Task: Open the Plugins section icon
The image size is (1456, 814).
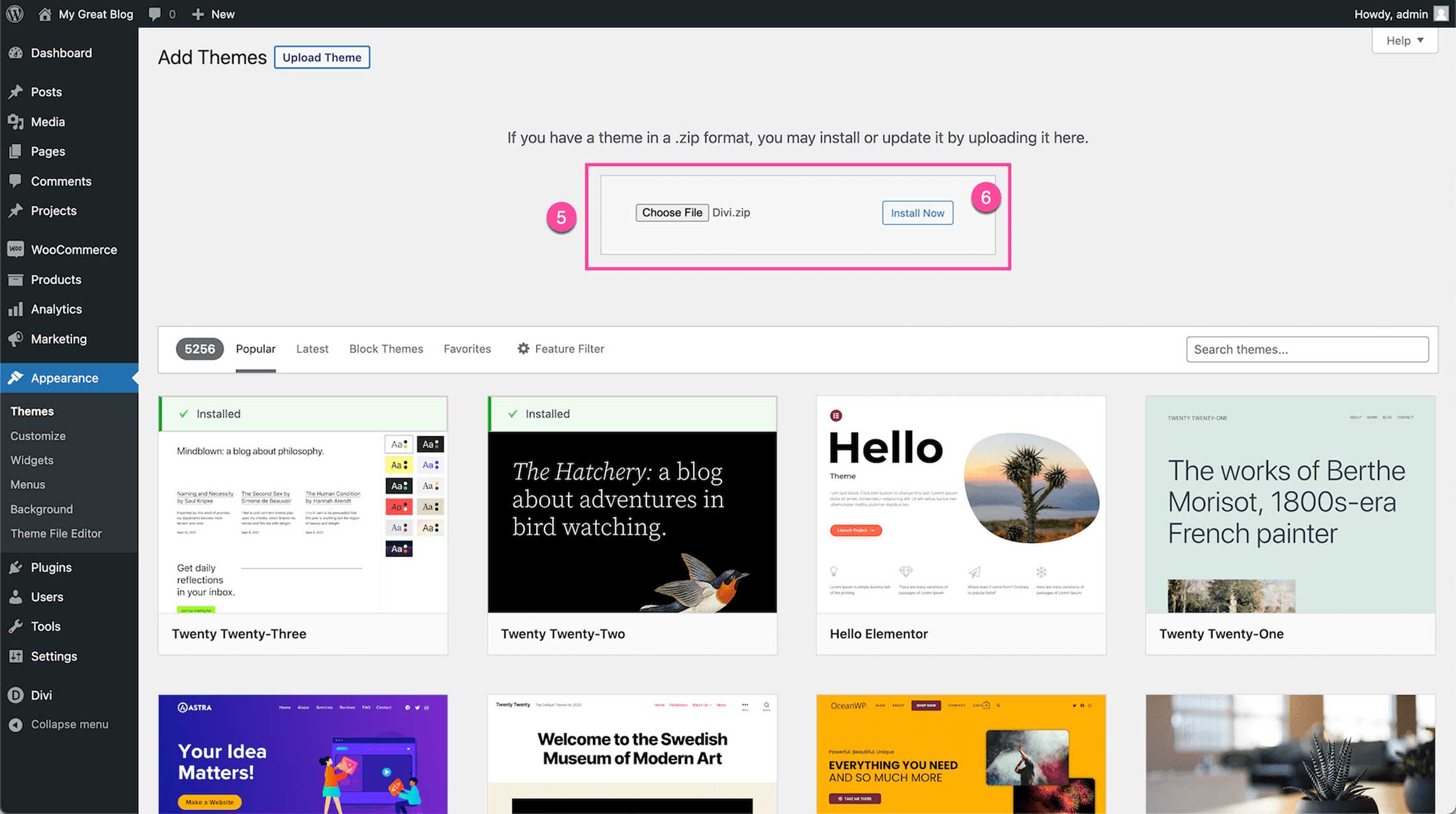Action: (17, 566)
